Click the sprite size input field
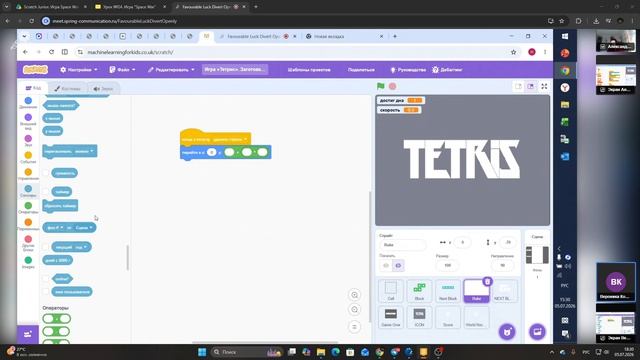Screen dimensions: 640x360 pos(448,265)
